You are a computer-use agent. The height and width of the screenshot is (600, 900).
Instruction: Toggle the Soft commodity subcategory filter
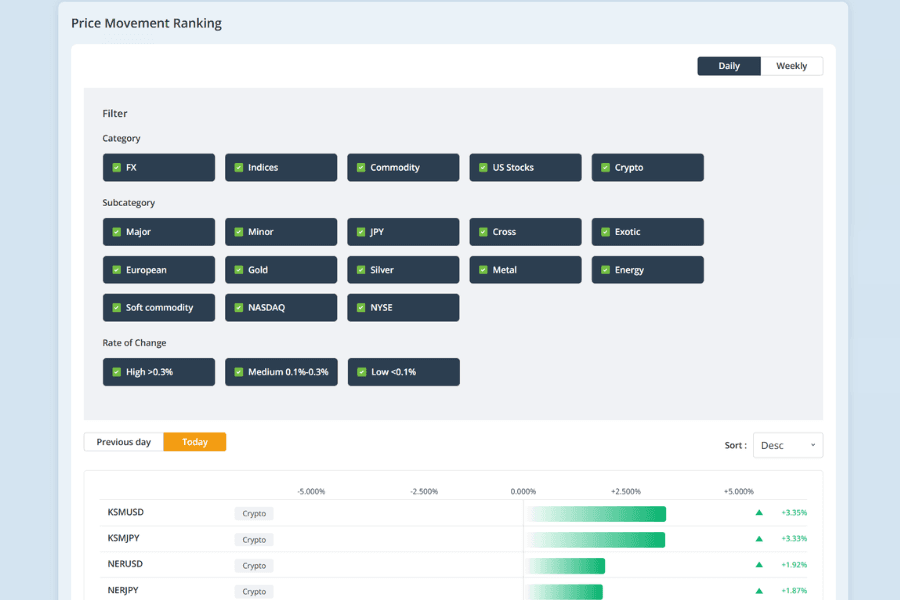tap(159, 308)
